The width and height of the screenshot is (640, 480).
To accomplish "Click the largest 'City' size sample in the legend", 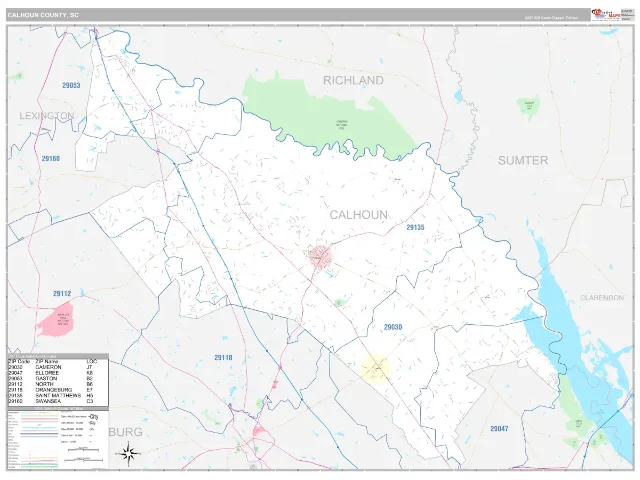I will 93,417.
